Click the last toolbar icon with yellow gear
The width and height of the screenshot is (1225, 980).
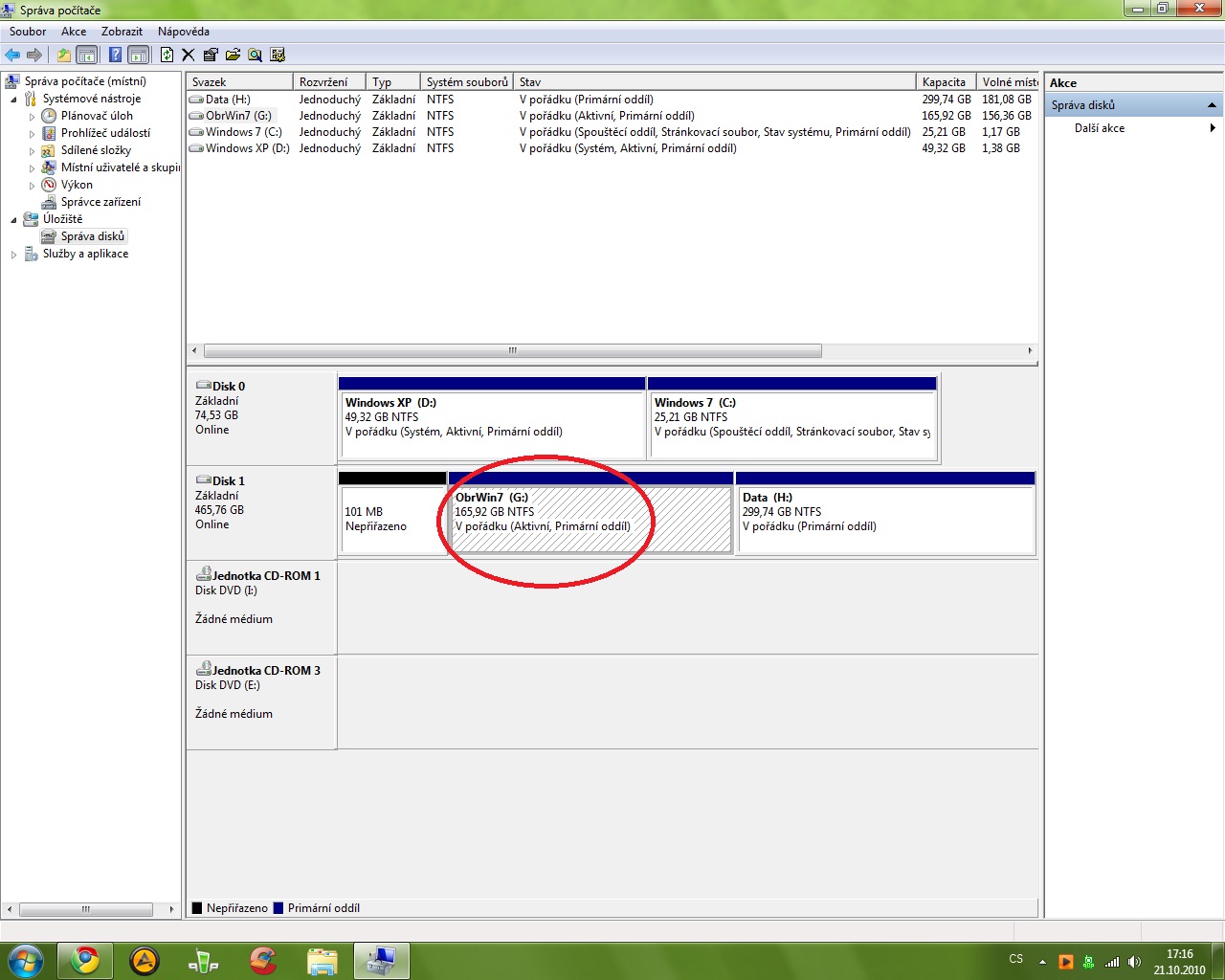click(x=278, y=55)
